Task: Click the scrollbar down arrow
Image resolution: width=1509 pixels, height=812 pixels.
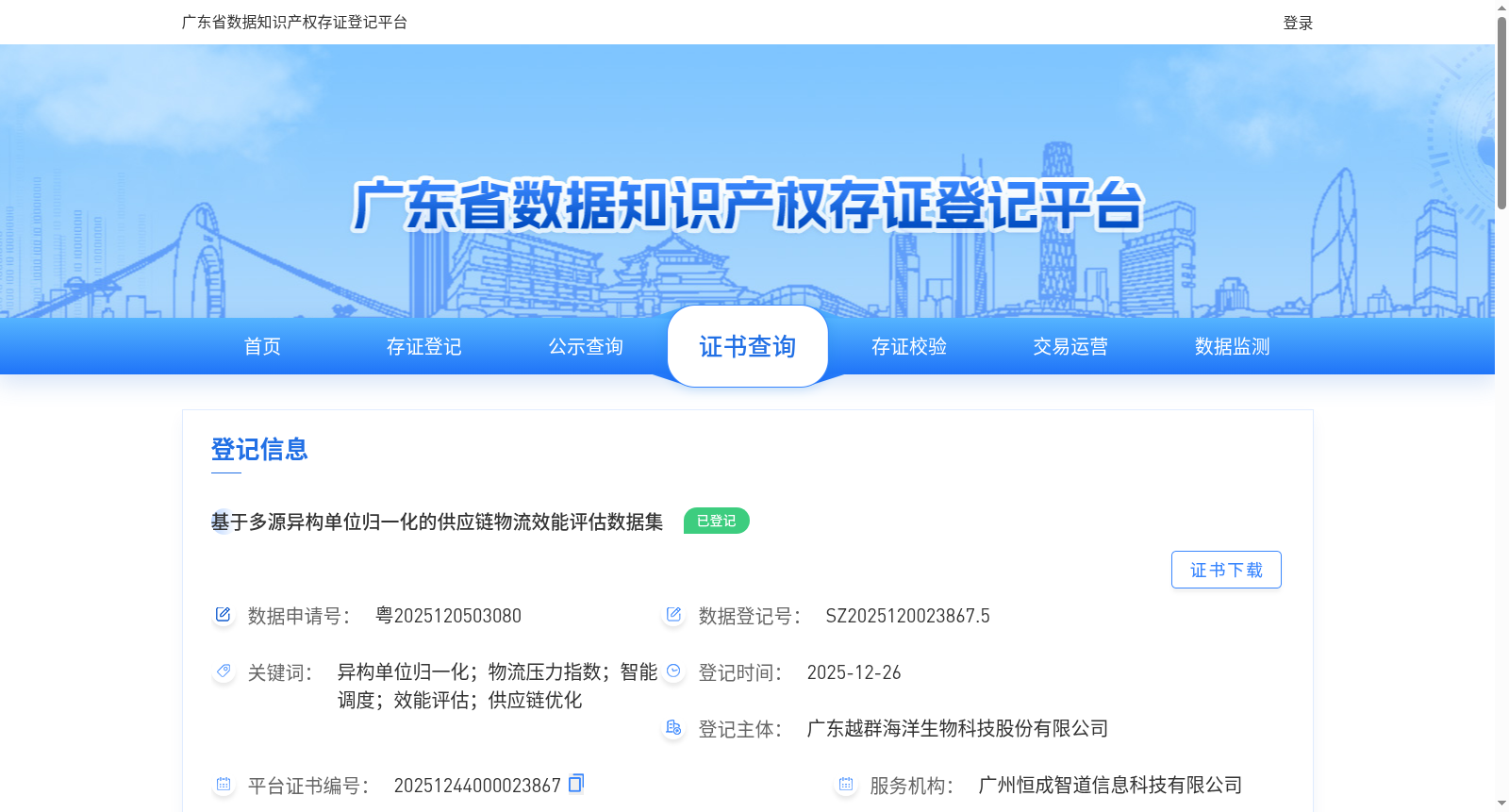Action: pos(1501,804)
